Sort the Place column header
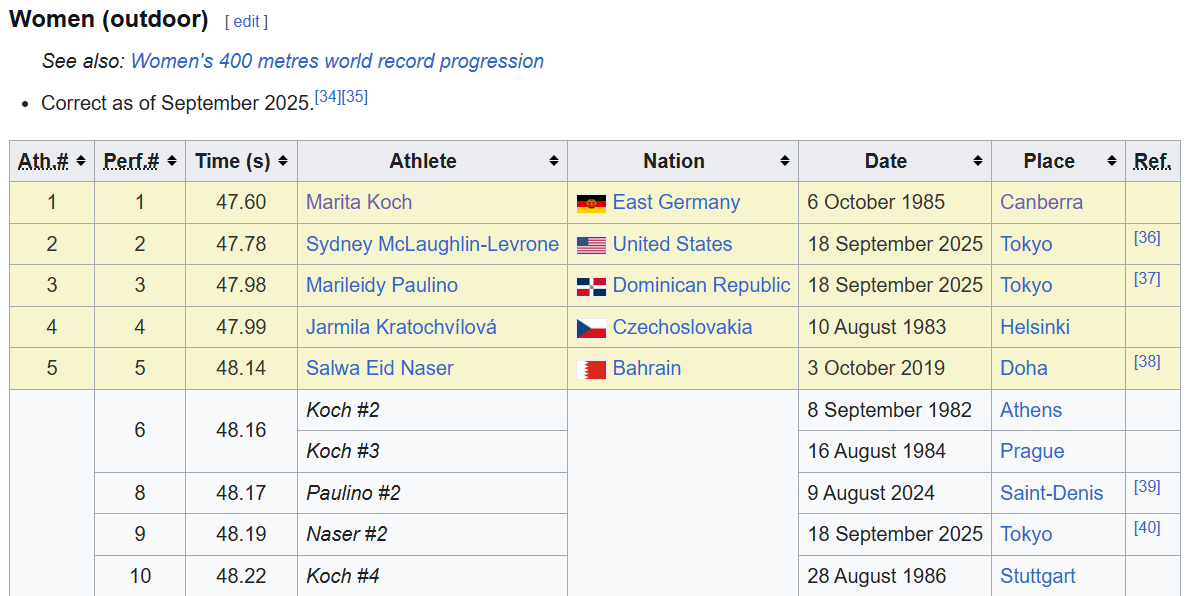The image size is (1189, 596). click(1112, 161)
